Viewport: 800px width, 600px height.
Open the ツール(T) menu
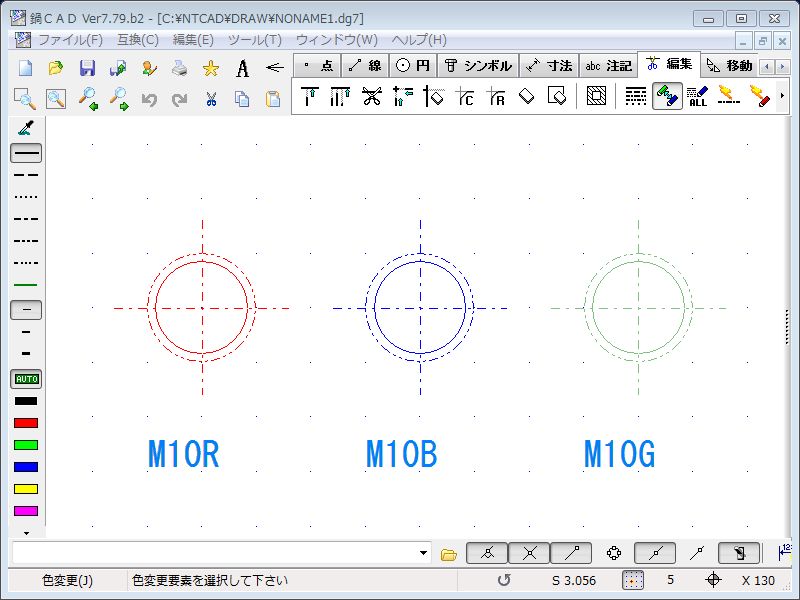point(255,40)
